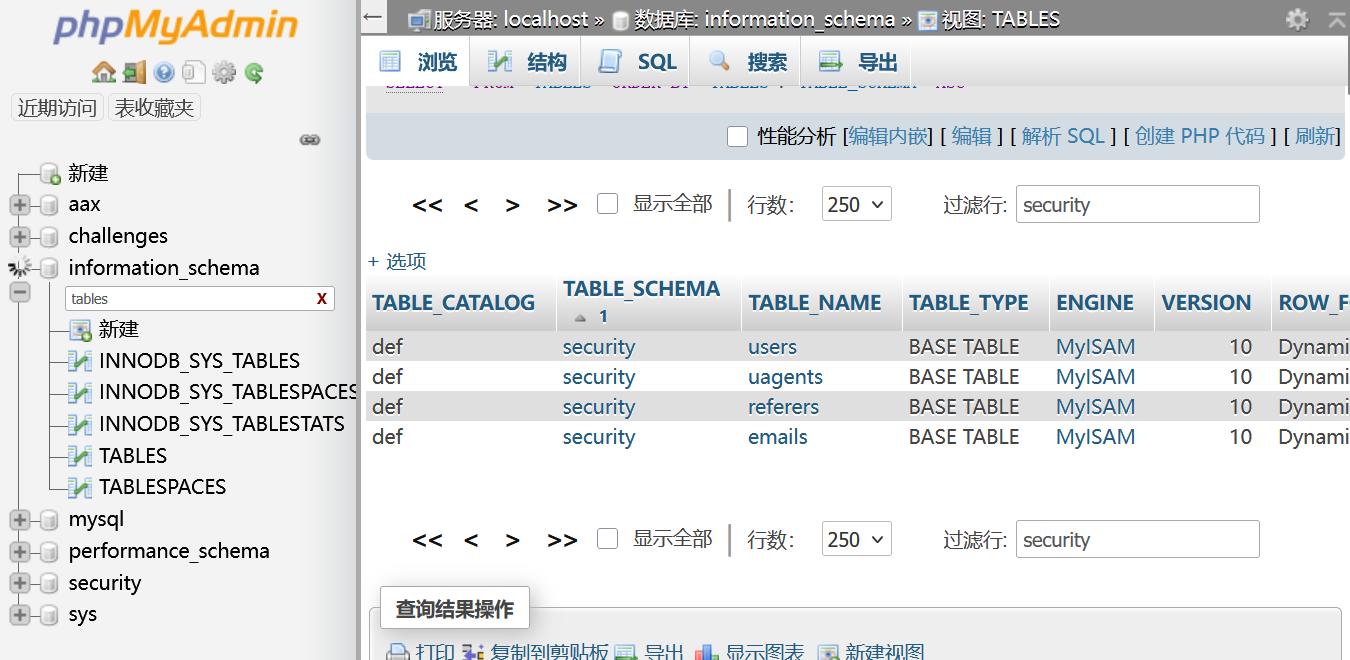Collapse the navigation panel with left arrow
This screenshot has width=1350, height=660.
[x=373, y=17]
